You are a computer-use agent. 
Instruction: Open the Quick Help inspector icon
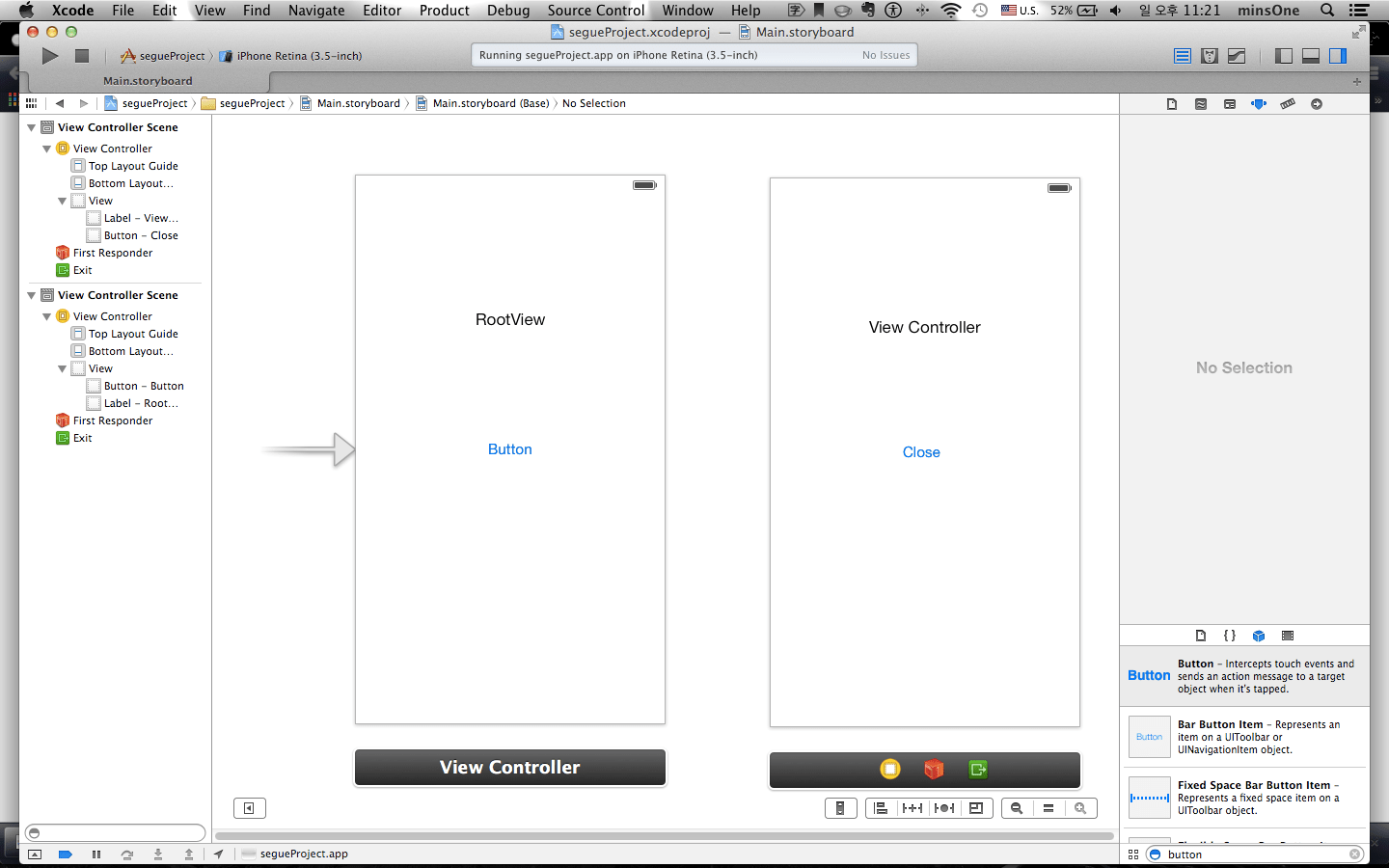pyautogui.click(x=1201, y=104)
